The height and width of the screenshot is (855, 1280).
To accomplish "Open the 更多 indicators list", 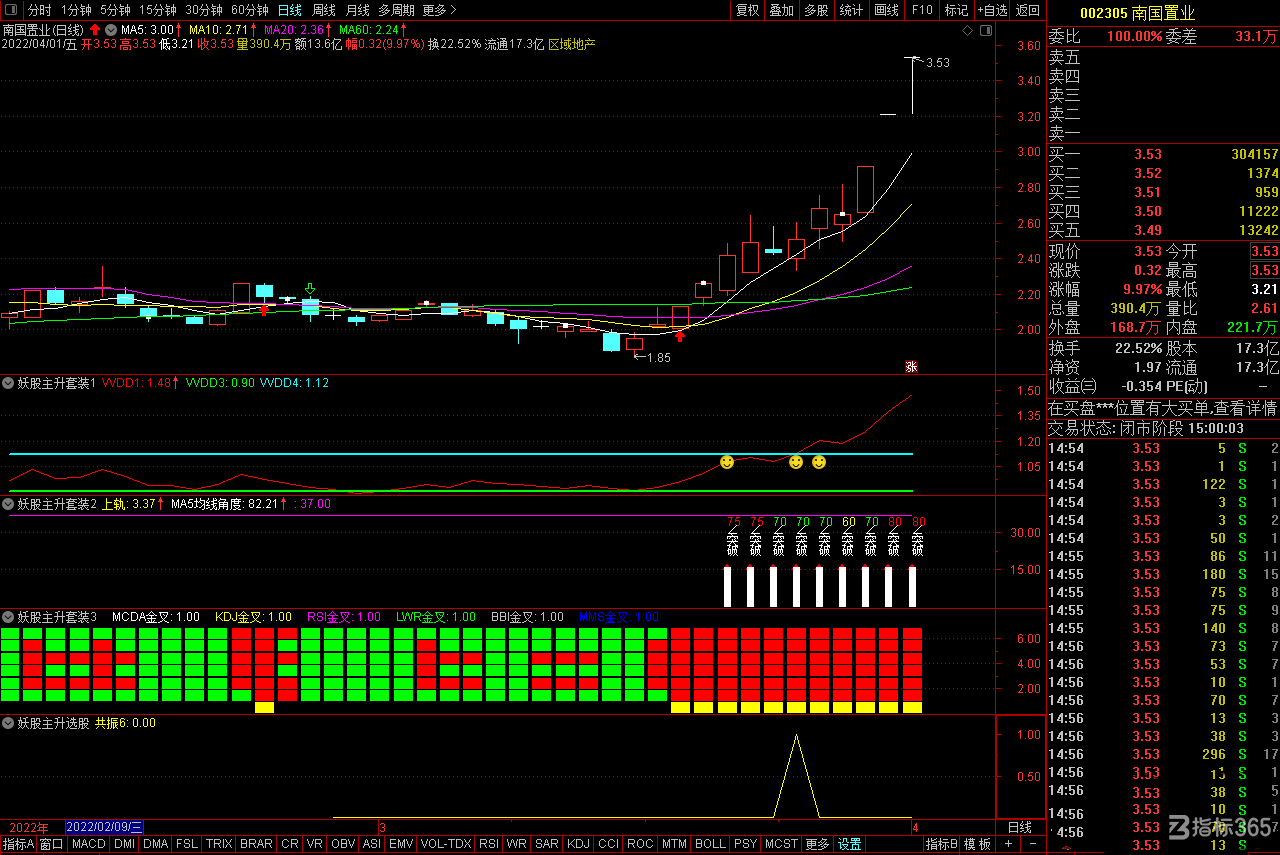I will 817,844.
